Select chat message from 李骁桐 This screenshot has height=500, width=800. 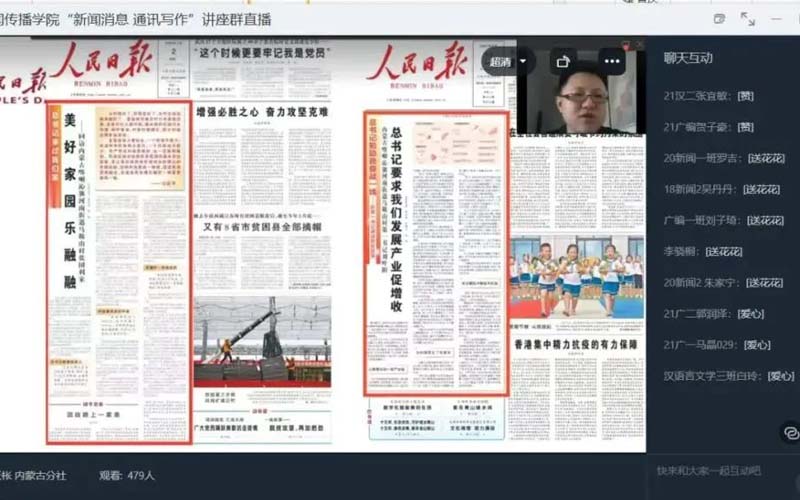703,252
